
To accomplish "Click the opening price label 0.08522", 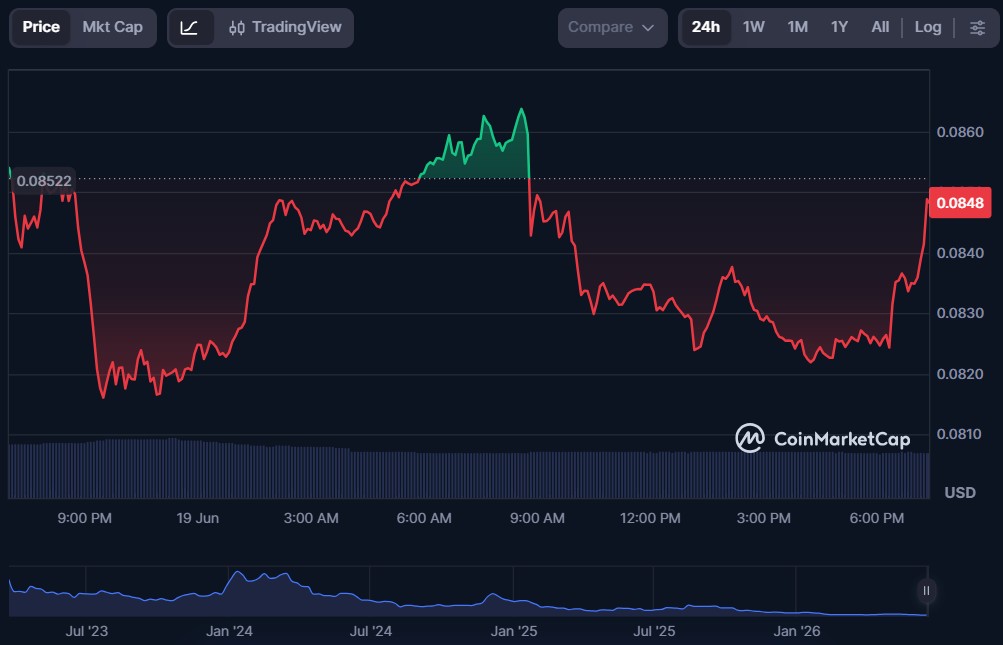I will 43,181.
